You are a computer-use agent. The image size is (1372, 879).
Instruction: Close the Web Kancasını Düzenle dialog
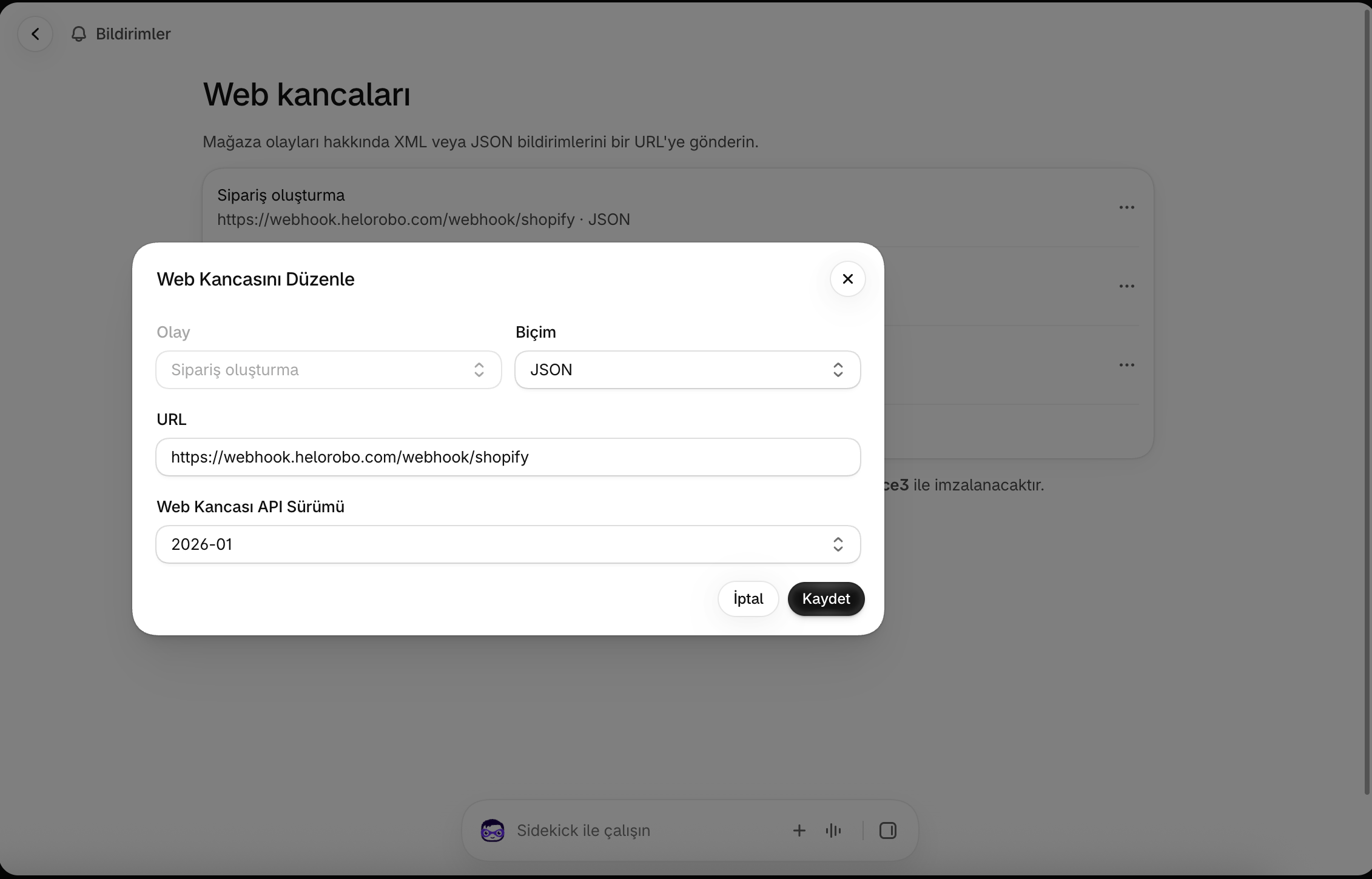pos(847,279)
